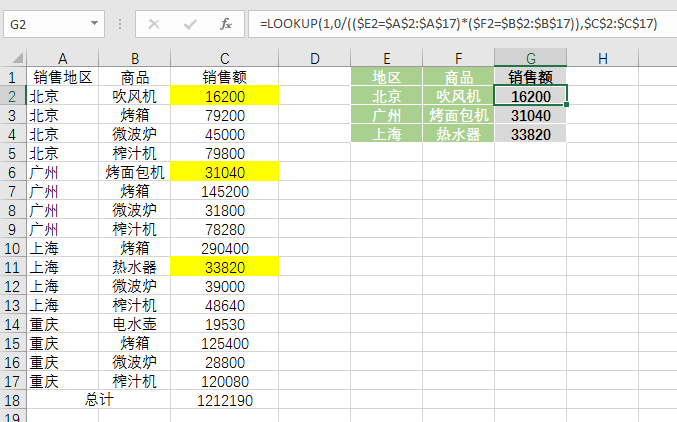Select column C header

coord(225,58)
